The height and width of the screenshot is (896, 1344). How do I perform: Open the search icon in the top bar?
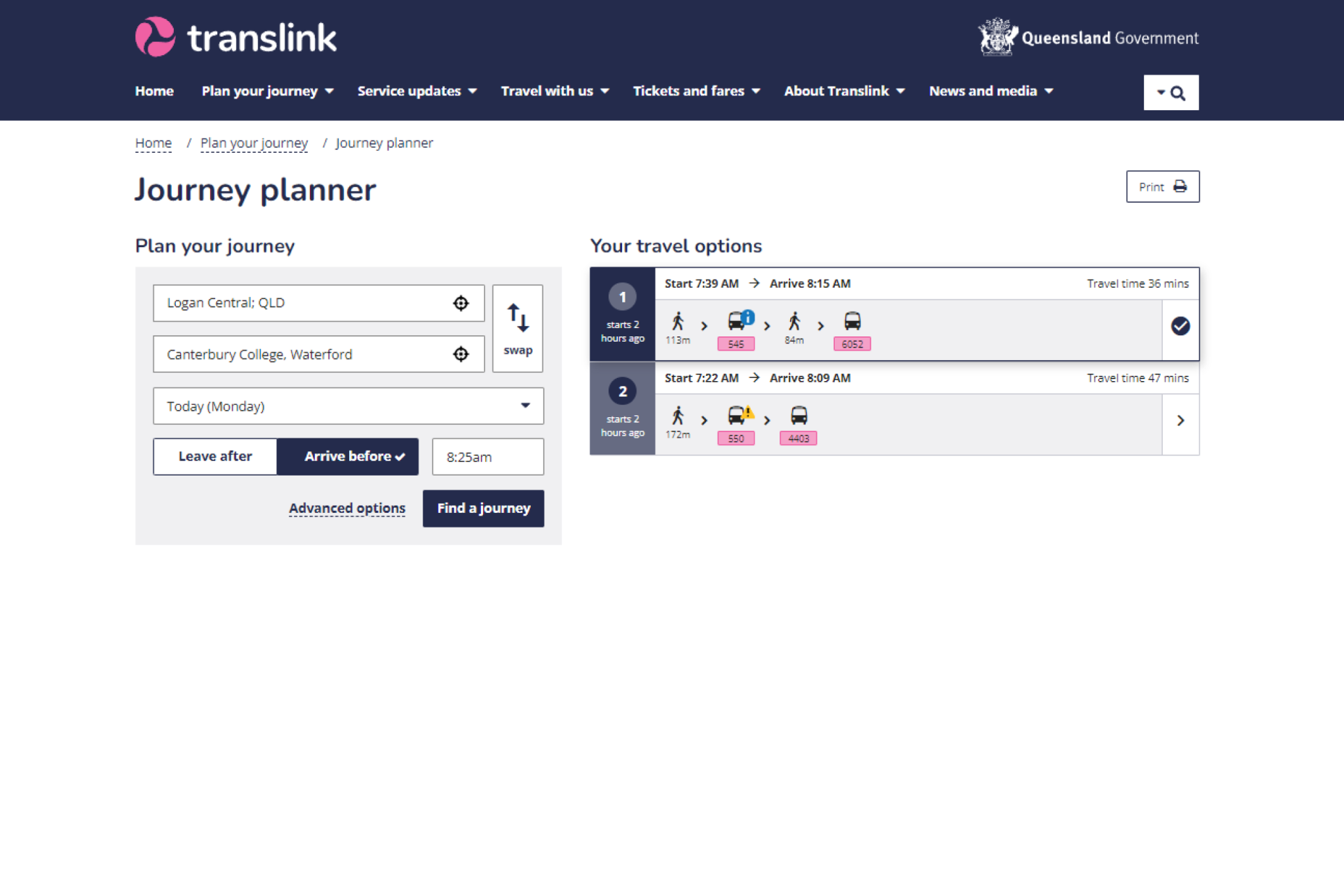point(1179,92)
